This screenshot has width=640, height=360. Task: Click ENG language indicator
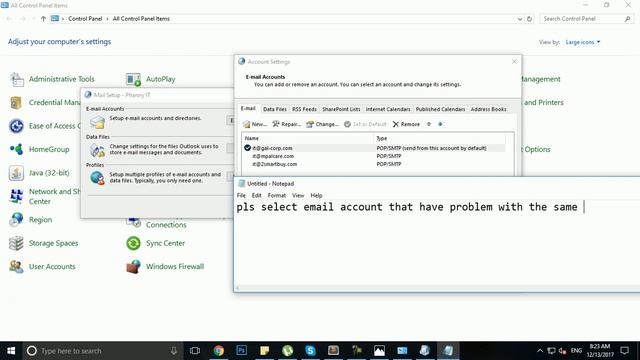click(x=576, y=351)
